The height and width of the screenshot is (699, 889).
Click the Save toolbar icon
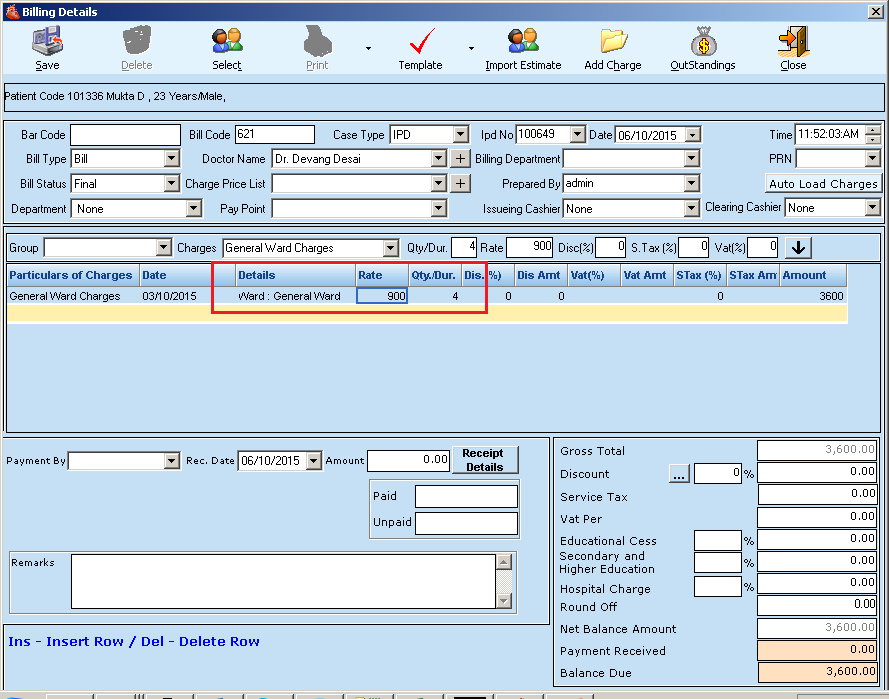click(47, 42)
